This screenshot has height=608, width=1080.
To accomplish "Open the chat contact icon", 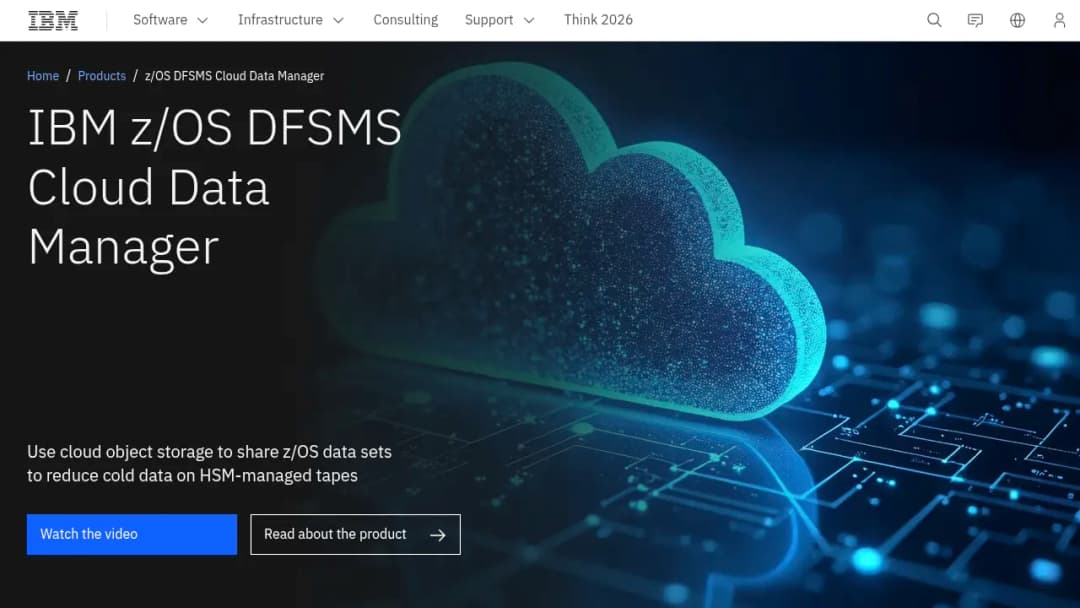I will (x=975, y=20).
